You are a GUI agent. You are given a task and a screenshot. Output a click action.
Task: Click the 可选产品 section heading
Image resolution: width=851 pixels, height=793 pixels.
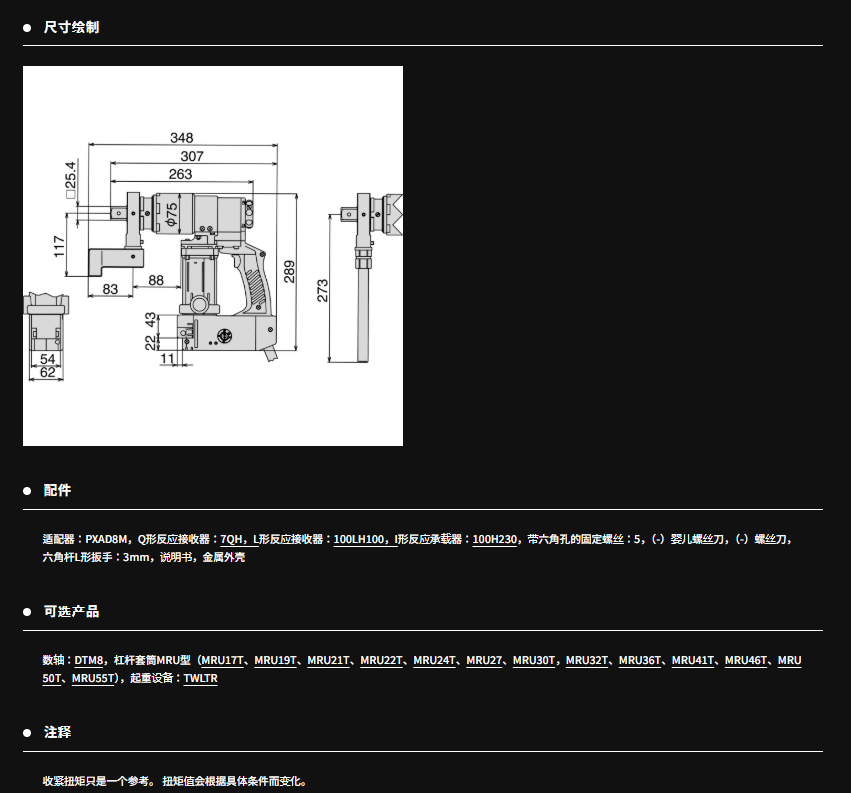(71, 612)
